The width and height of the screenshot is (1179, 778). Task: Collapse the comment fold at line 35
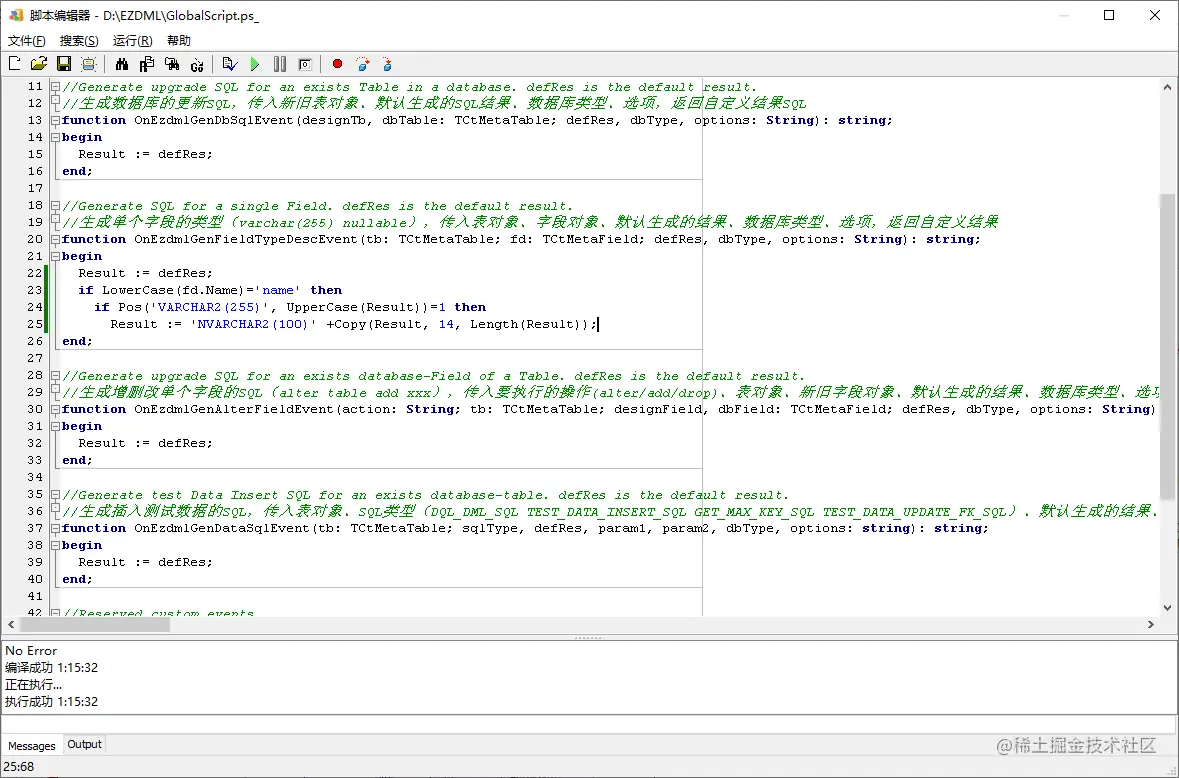(x=55, y=495)
